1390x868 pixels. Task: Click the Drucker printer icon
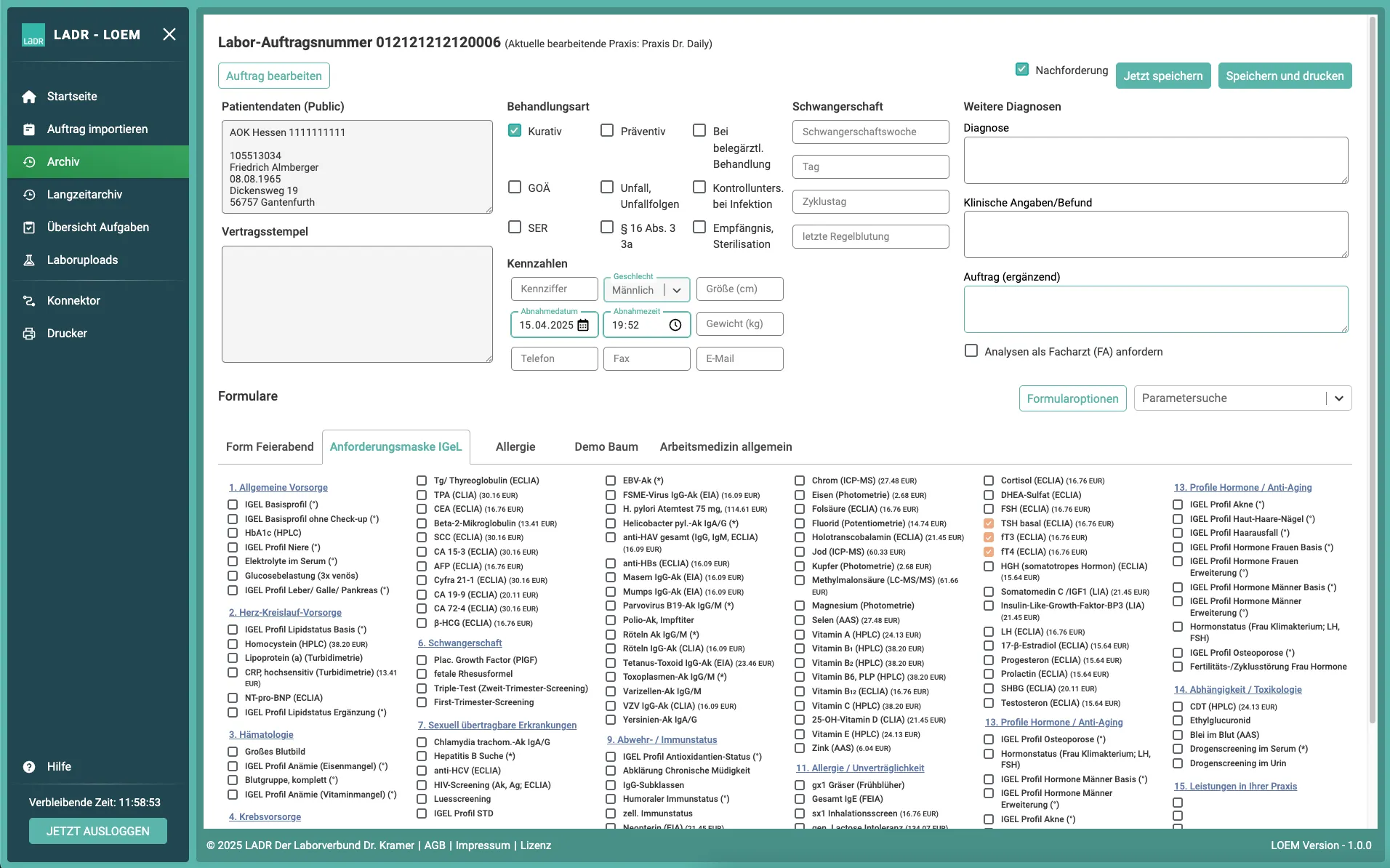pos(29,334)
